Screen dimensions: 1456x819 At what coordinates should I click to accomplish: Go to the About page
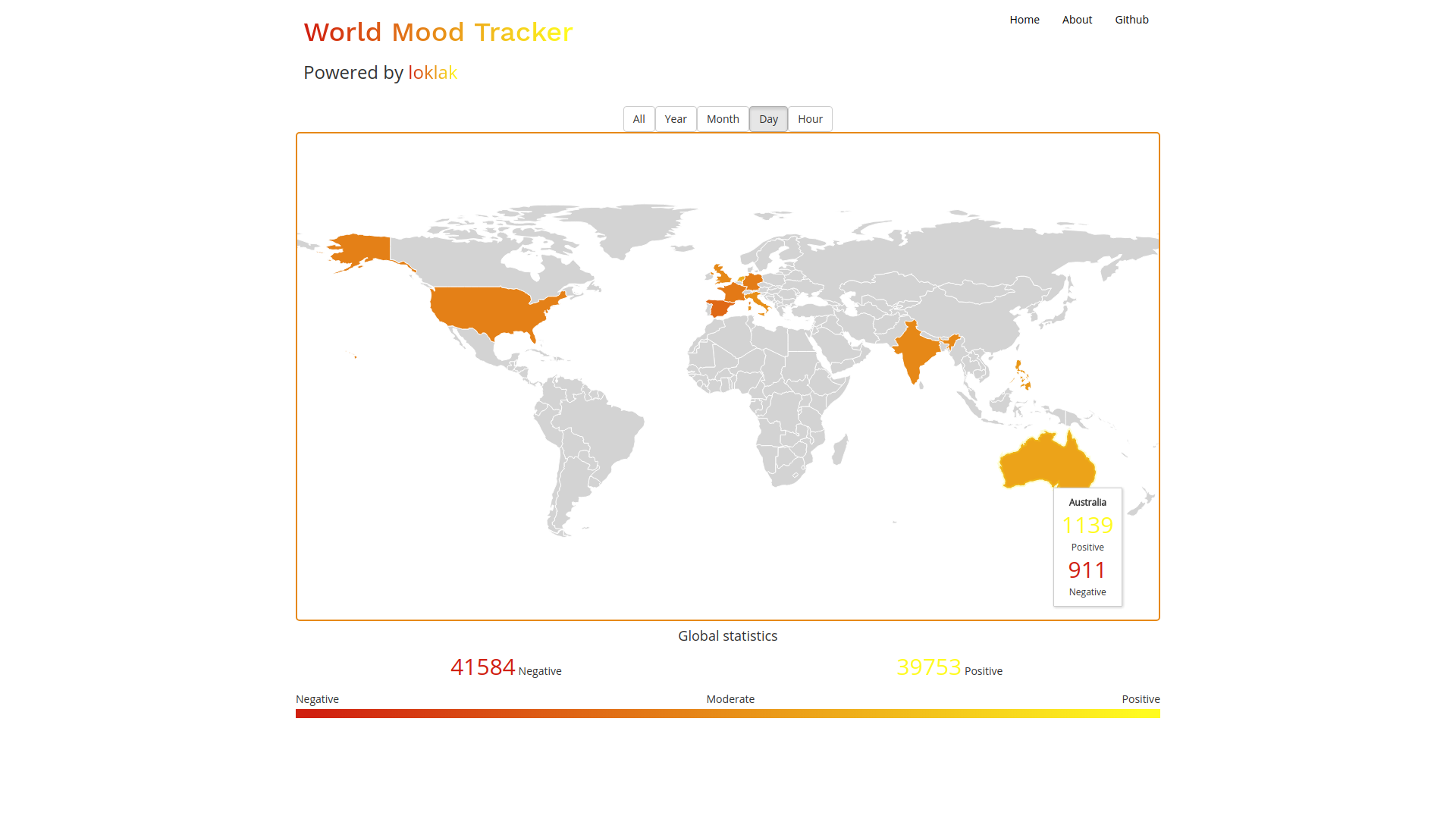tap(1077, 20)
